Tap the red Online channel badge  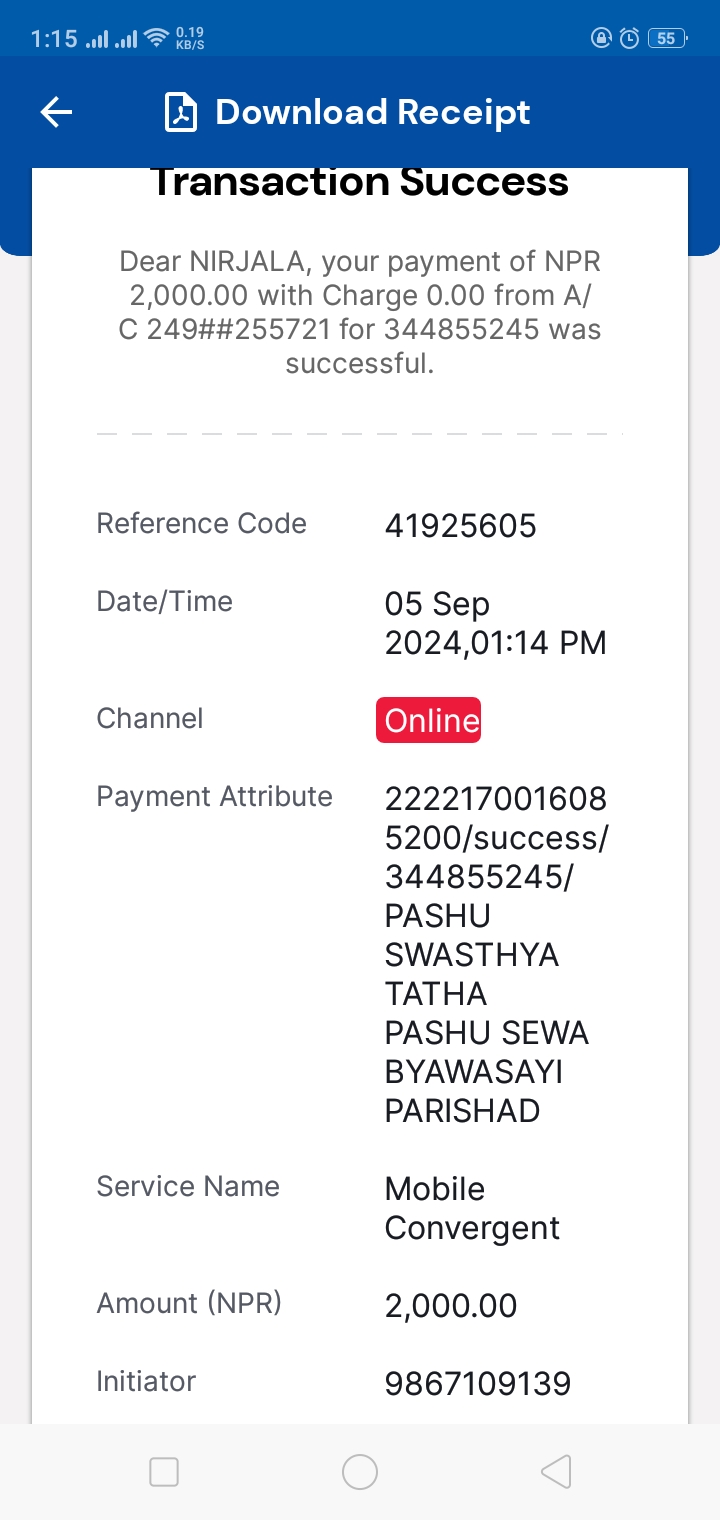(429, 720)
